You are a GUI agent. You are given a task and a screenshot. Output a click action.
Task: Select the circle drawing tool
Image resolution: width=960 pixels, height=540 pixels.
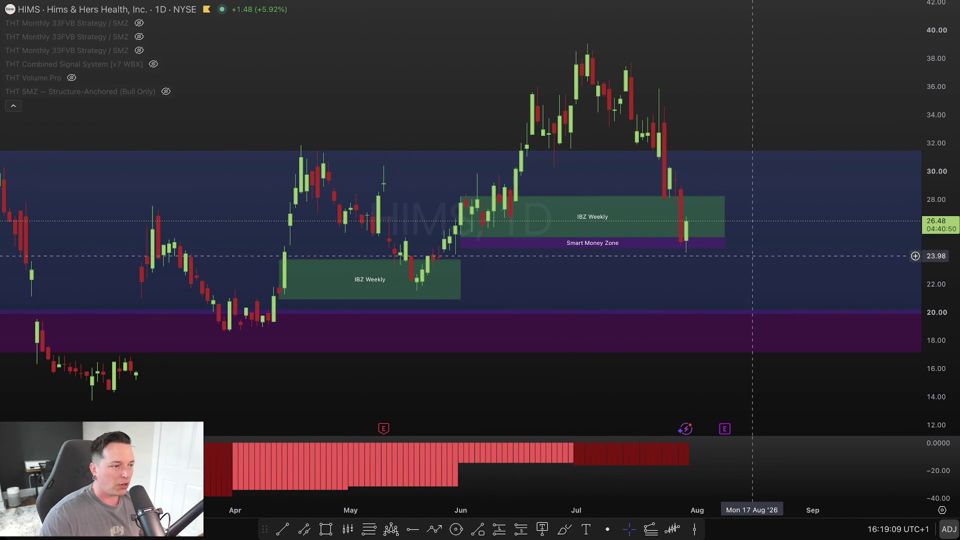pos(456,529)
